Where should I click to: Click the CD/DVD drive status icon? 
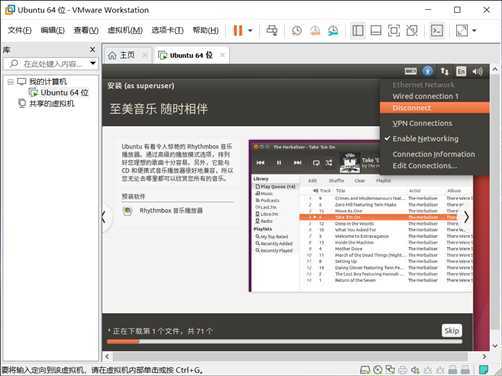click(378, 370)
